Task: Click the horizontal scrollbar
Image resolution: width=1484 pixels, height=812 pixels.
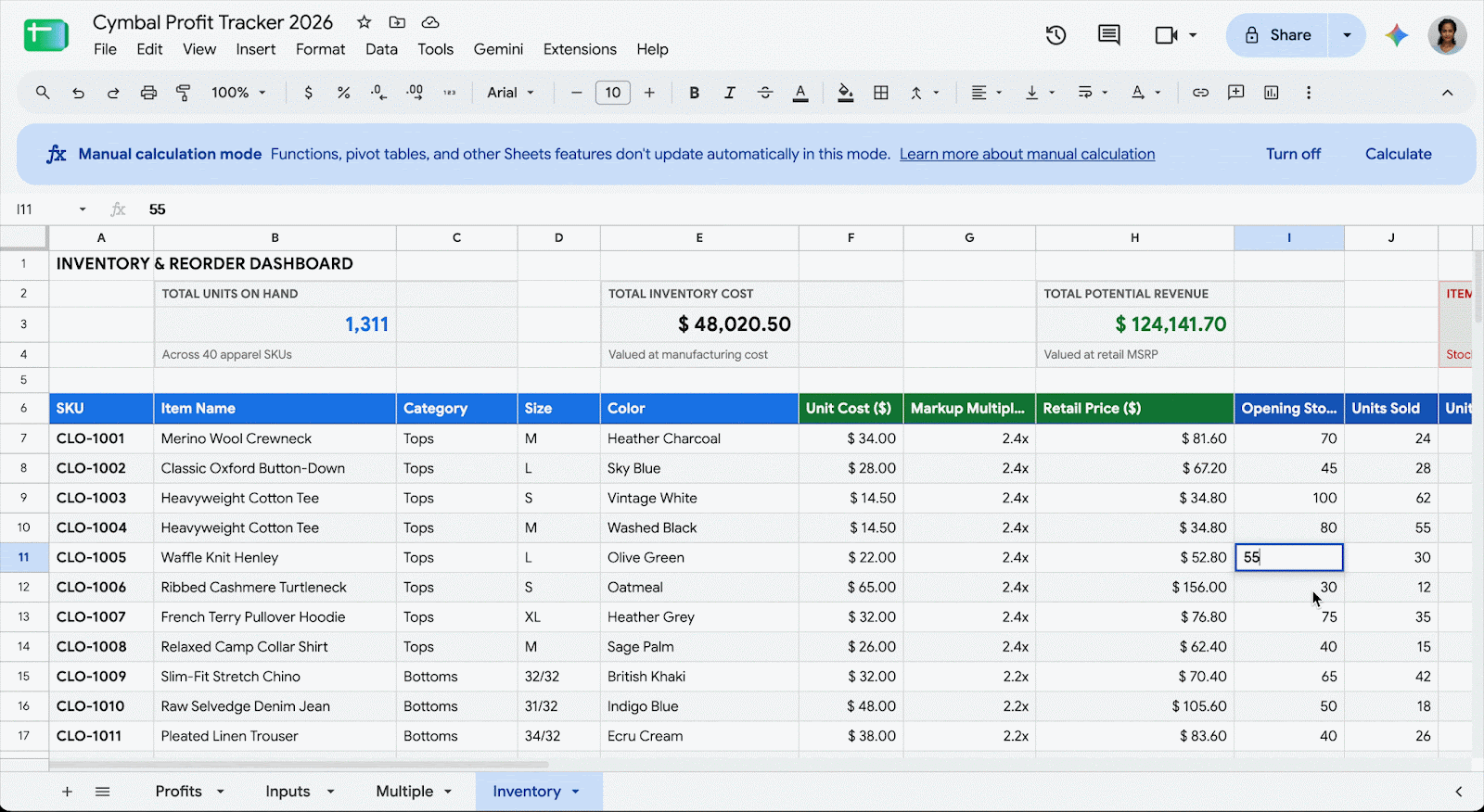Action: (299, 766)
